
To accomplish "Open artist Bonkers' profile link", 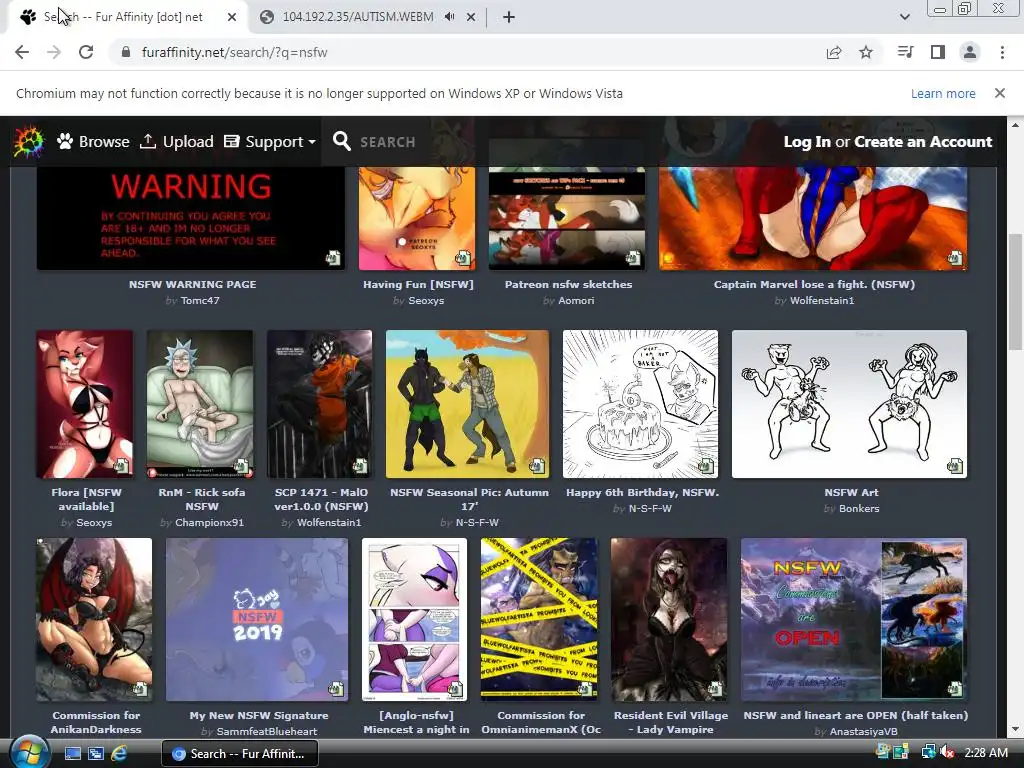I will coord(859,508).
